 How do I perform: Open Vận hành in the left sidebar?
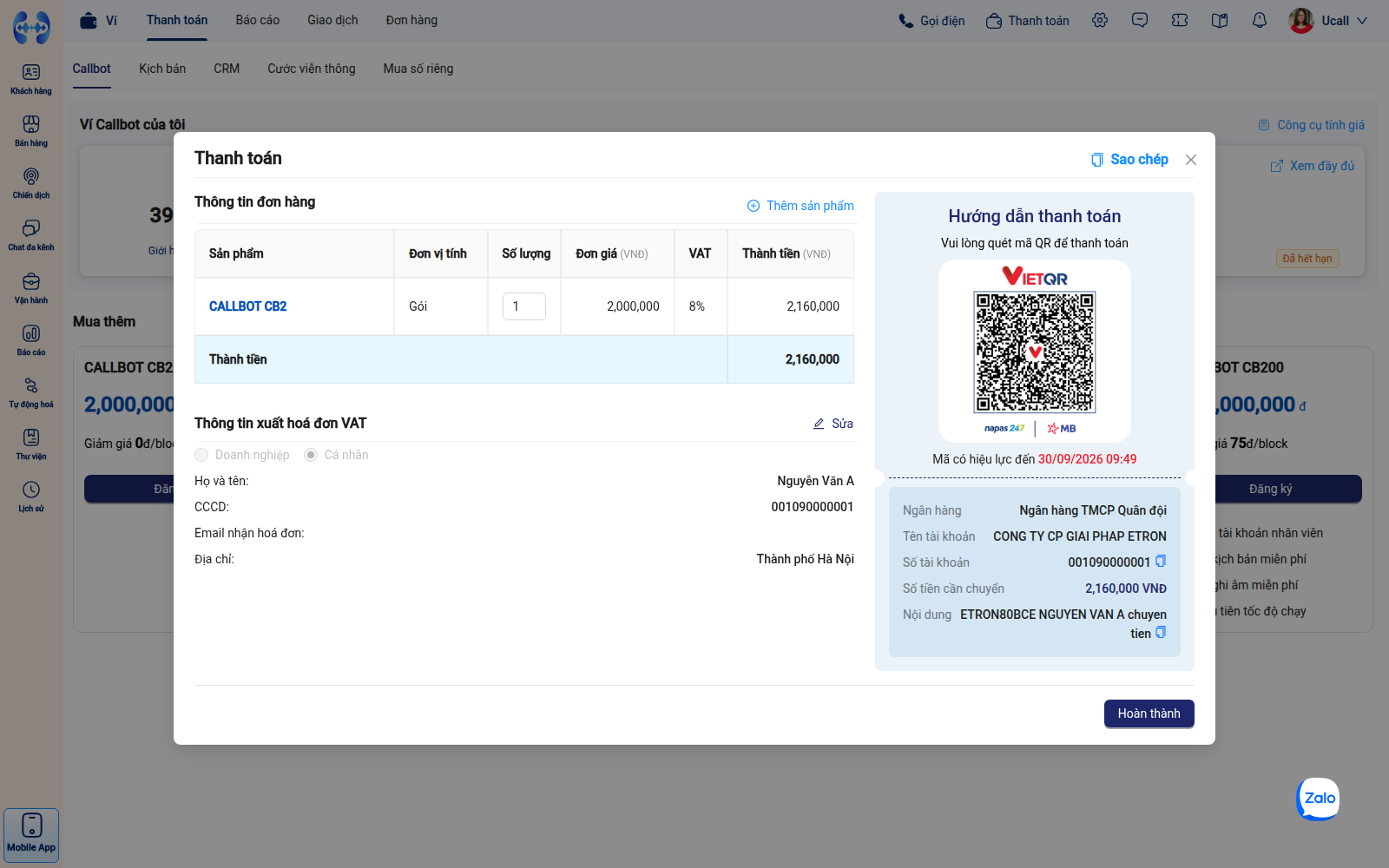click(31, 288)
